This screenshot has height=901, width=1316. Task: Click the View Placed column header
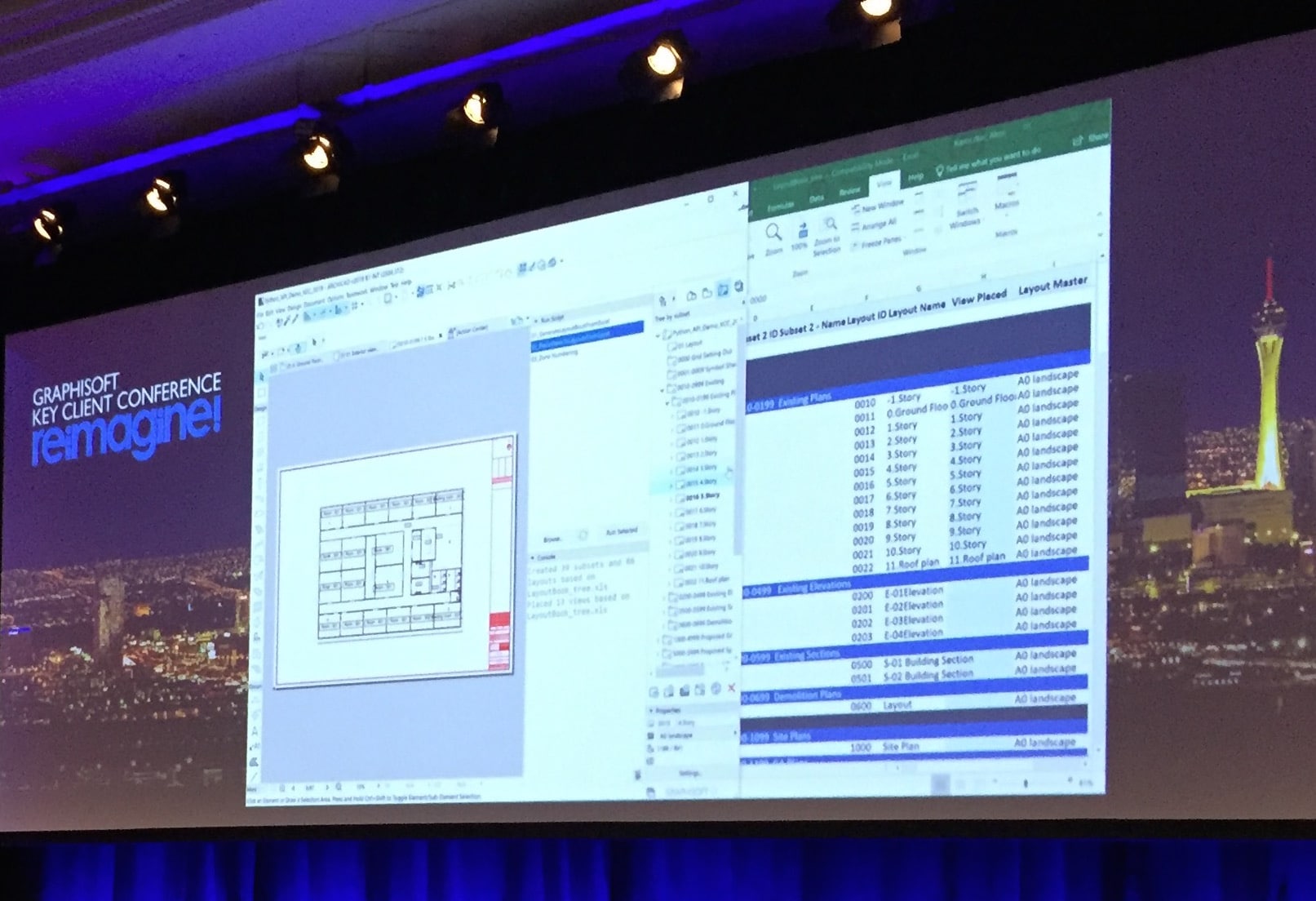pos(979,297)
